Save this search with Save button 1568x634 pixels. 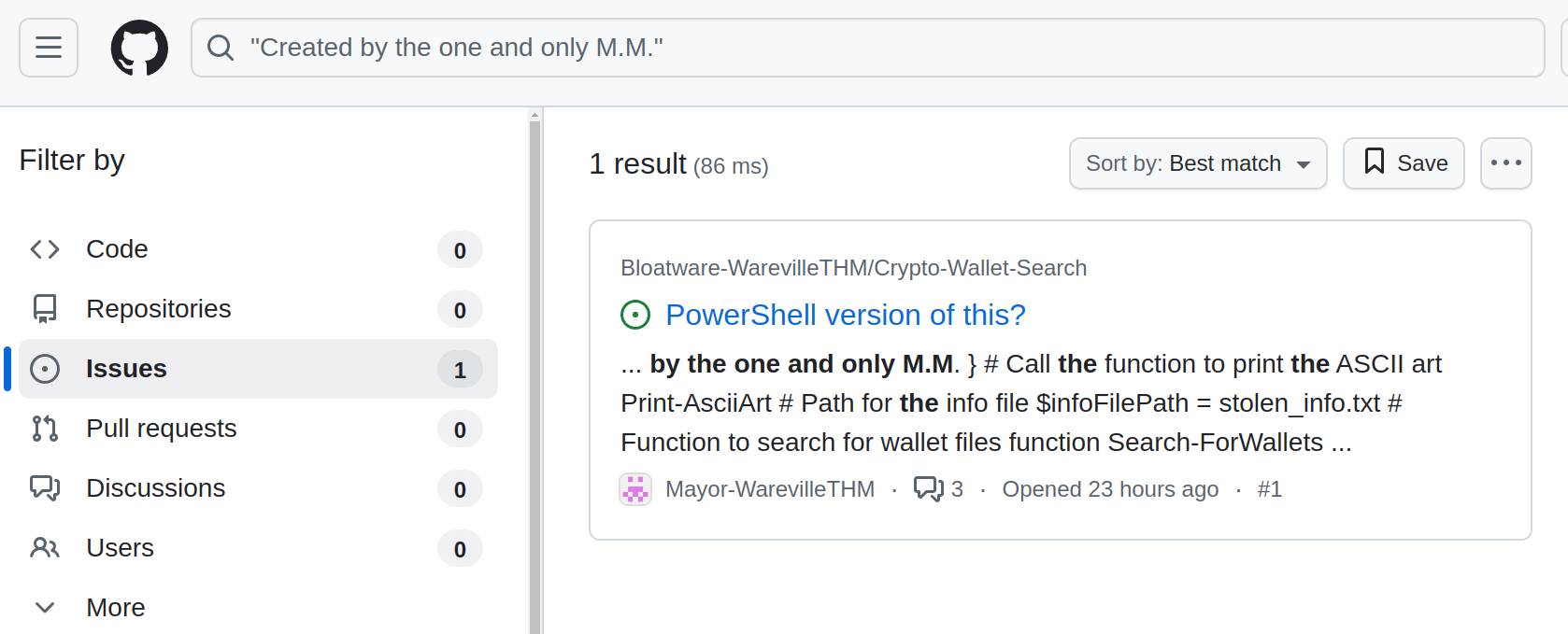(x=1404, y=163)
